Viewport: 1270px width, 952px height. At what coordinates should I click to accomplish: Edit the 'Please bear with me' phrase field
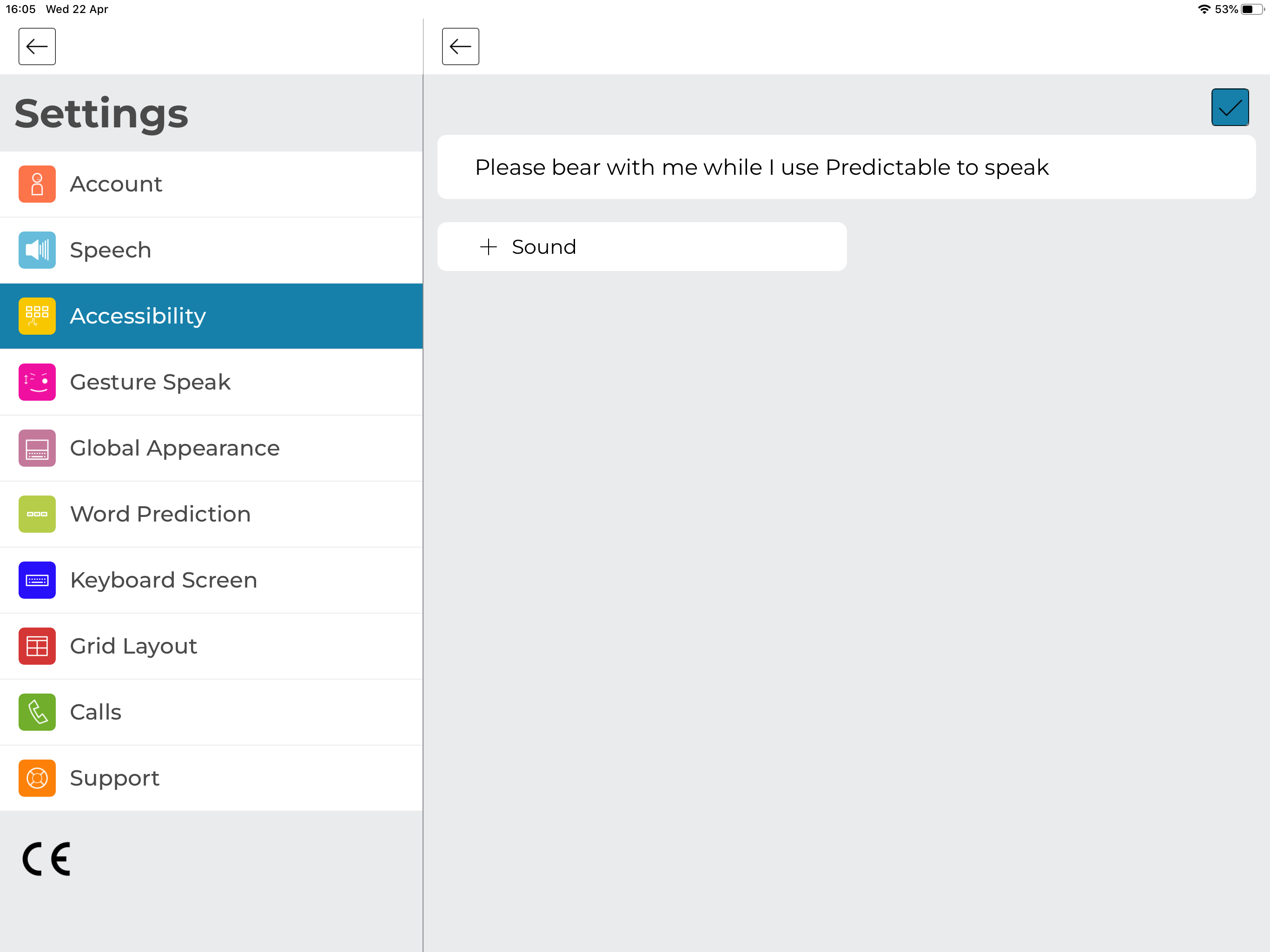coord(847,167)
